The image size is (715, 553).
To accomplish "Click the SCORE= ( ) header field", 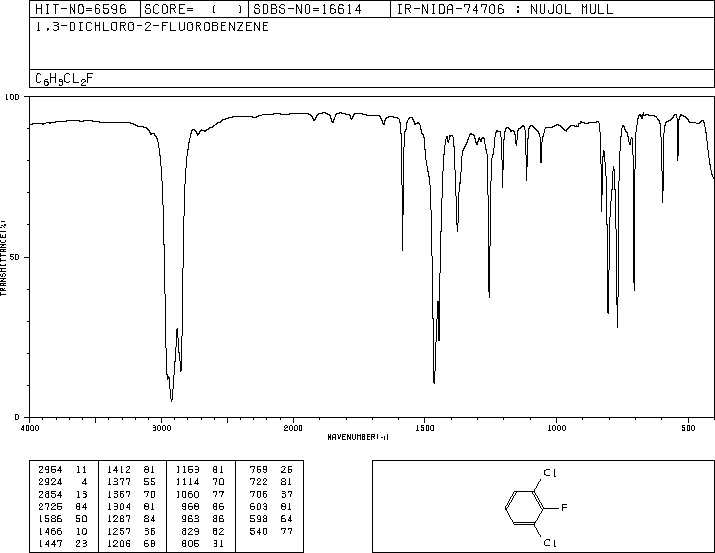I will 193,9.
